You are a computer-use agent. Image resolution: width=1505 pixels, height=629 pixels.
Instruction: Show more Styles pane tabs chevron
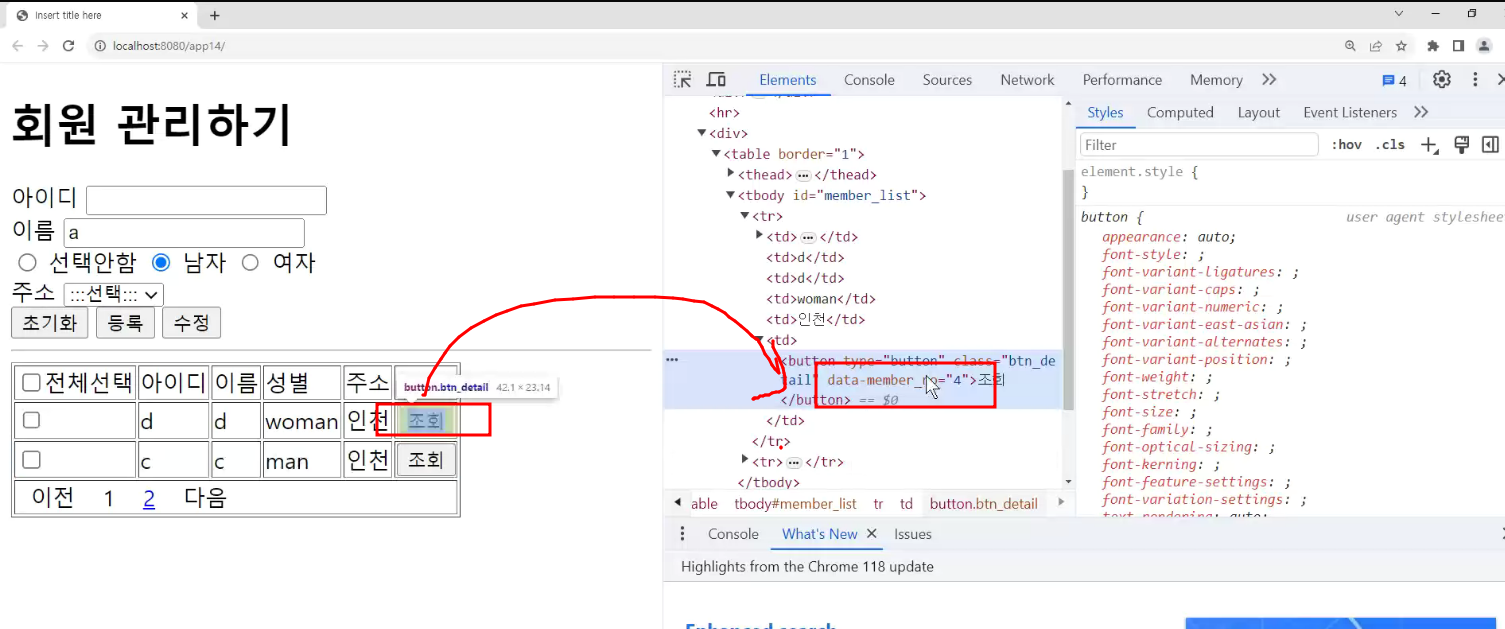(x=1421, y=112)
